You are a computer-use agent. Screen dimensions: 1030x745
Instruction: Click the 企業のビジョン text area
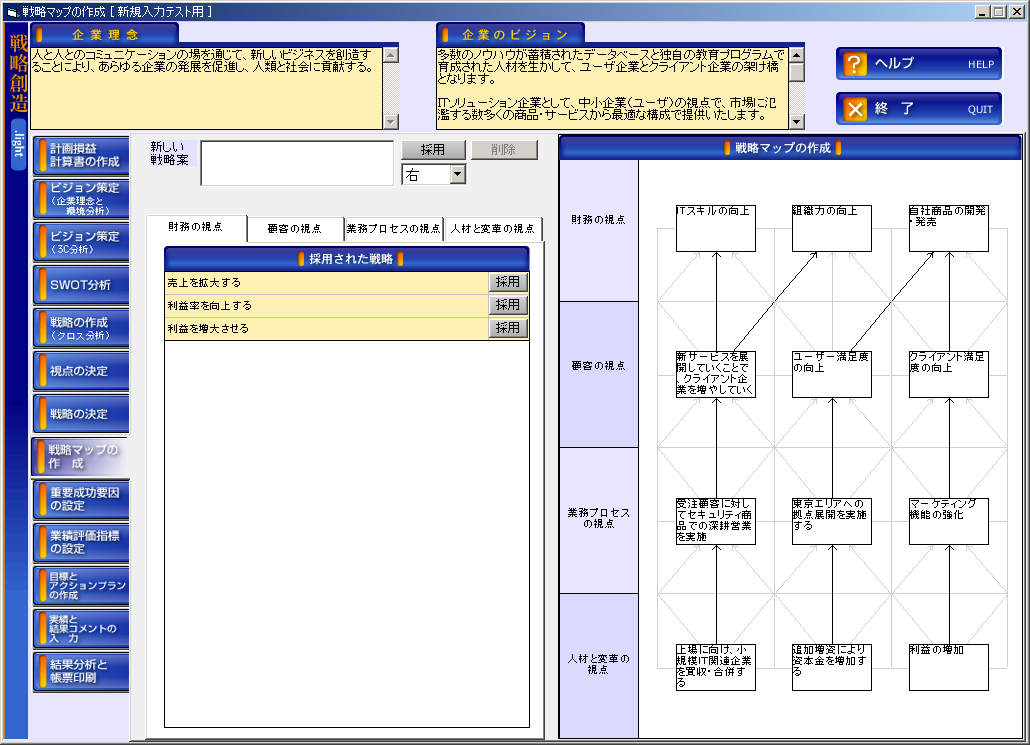612,88
